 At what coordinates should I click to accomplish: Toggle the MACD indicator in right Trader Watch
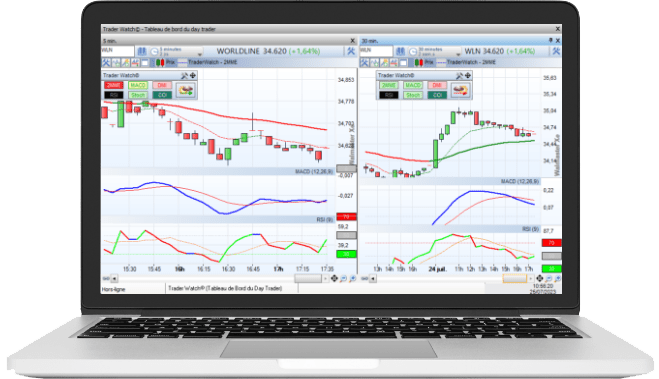pos(413,85)
